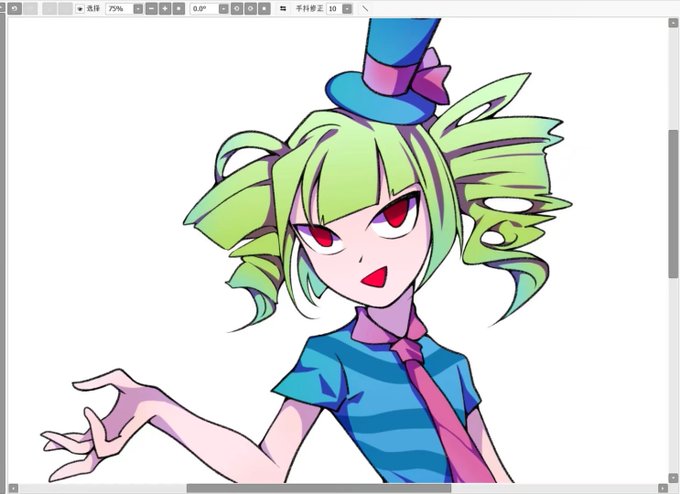The height and width of the screenshot is (494, 680).
Task: Click the undo arrow button
Action: 15,8
